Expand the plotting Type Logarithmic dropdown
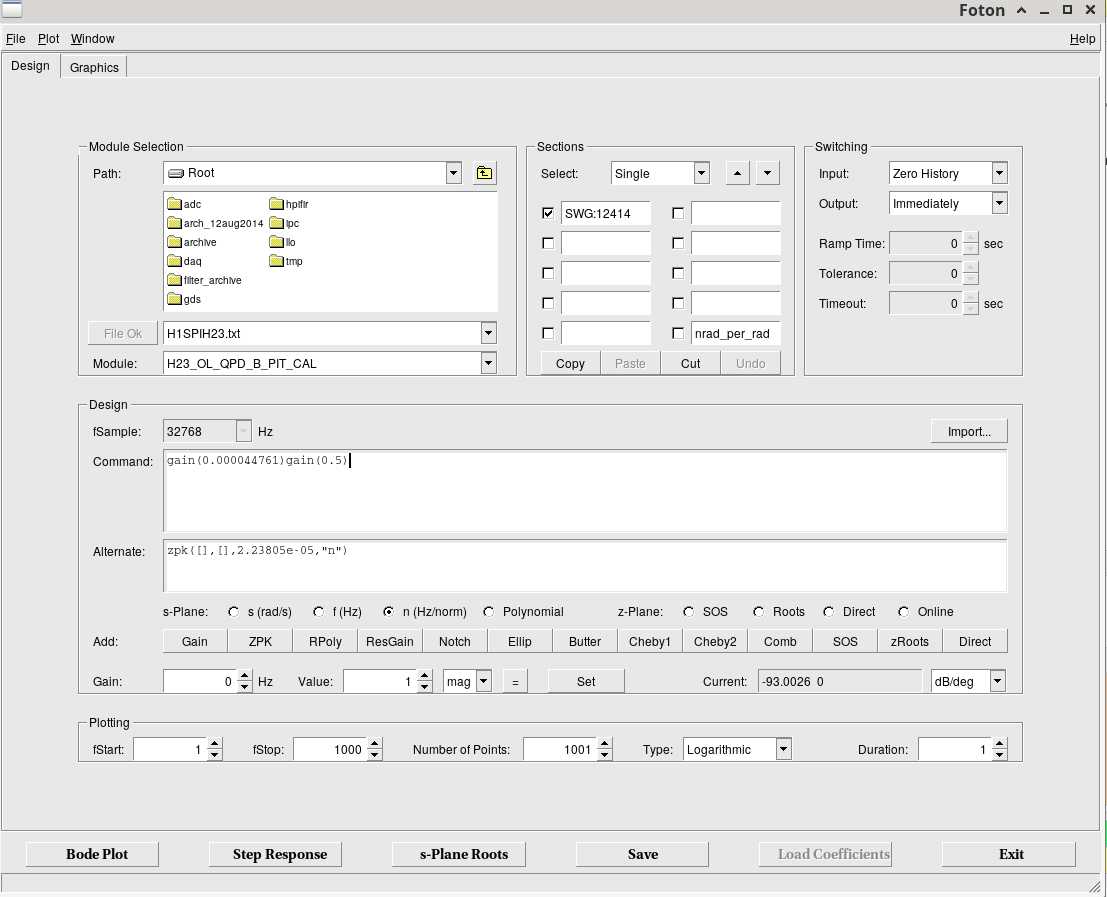This screenshot has width=1107, height=897. point(784,749)
